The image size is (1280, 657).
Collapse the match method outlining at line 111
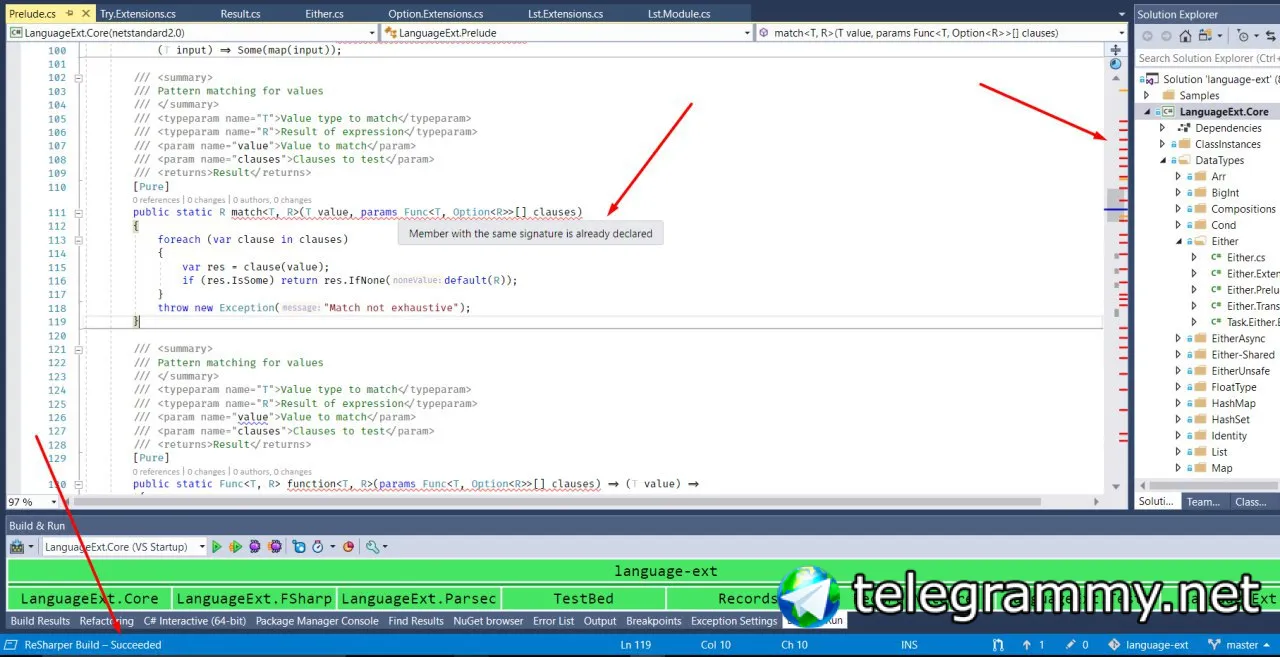(79, 213)
